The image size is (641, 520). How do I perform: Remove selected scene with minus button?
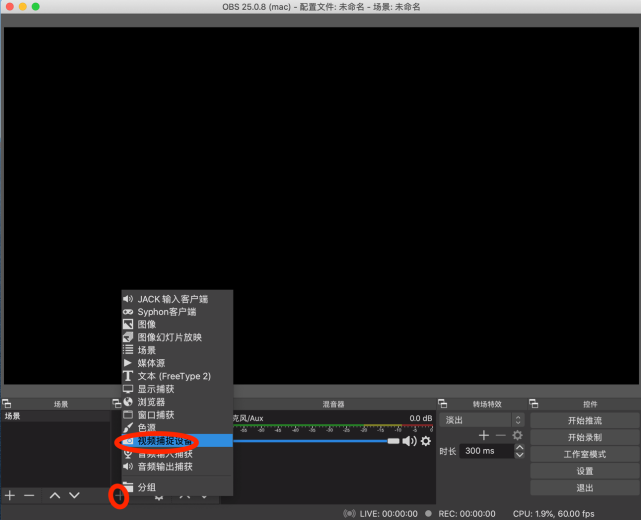(29, 495)
